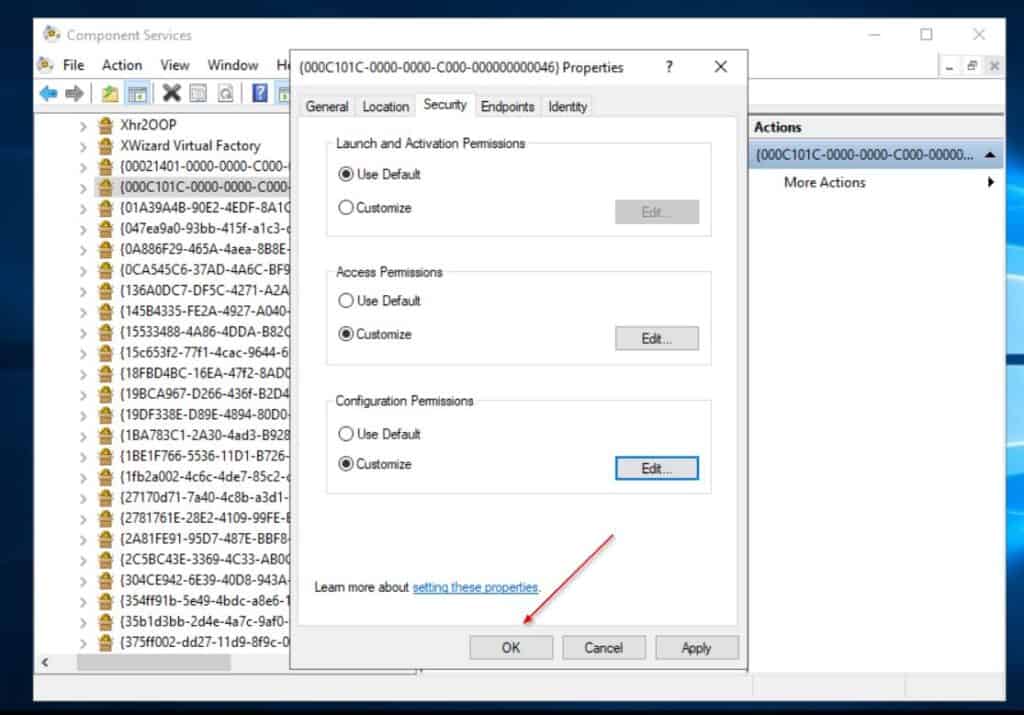The height and width of the screenshot is (715, 1024).
Task: Open the Window menu
Action: click(x=233, y=65)
